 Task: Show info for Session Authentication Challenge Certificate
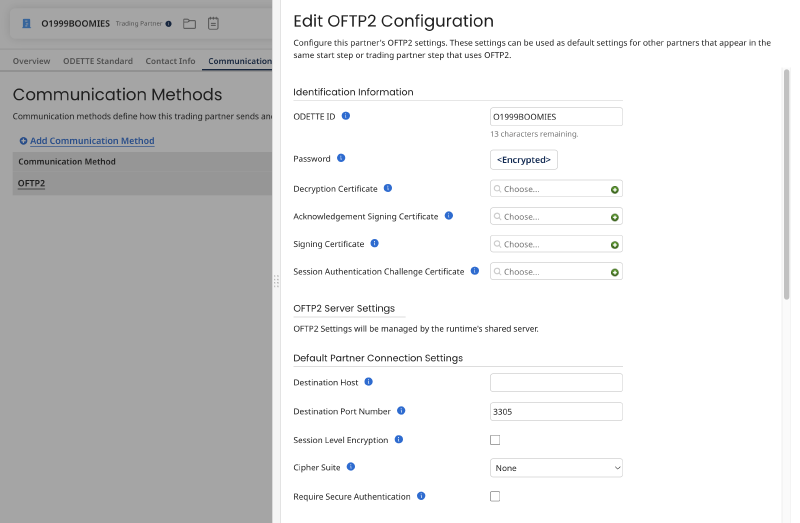(475, 271)
